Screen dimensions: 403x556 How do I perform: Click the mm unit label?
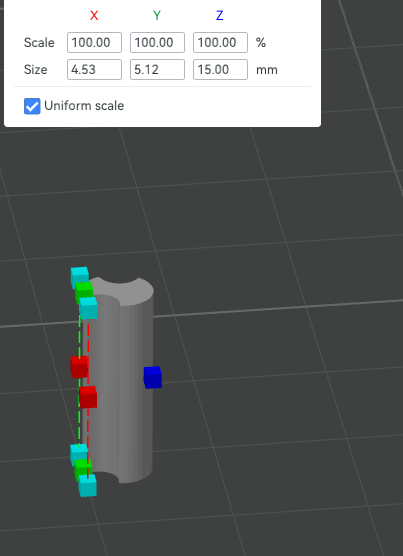pyautogui.click(x=267, y=70)
